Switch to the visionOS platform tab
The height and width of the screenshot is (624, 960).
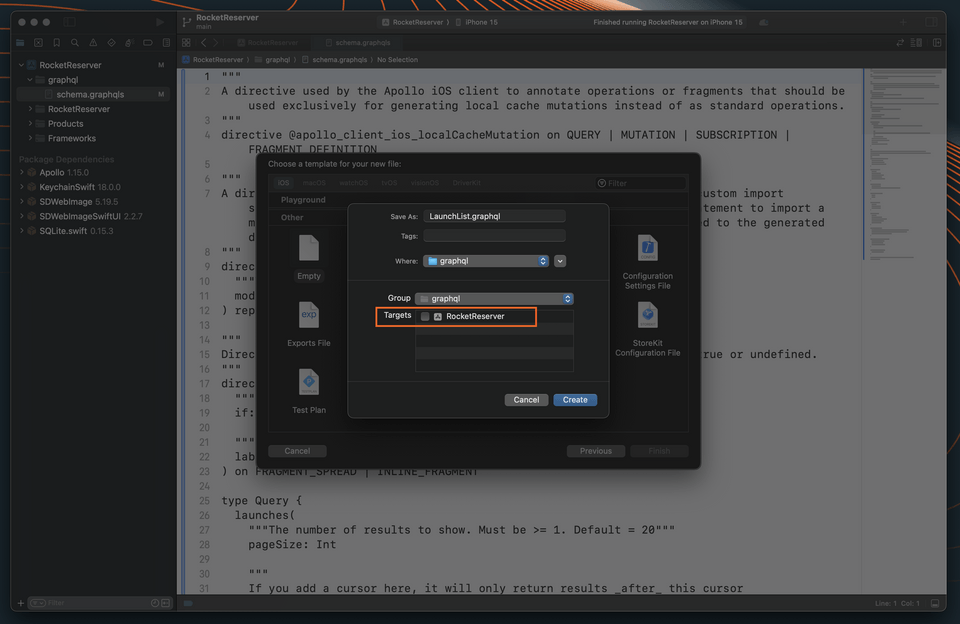424,183
